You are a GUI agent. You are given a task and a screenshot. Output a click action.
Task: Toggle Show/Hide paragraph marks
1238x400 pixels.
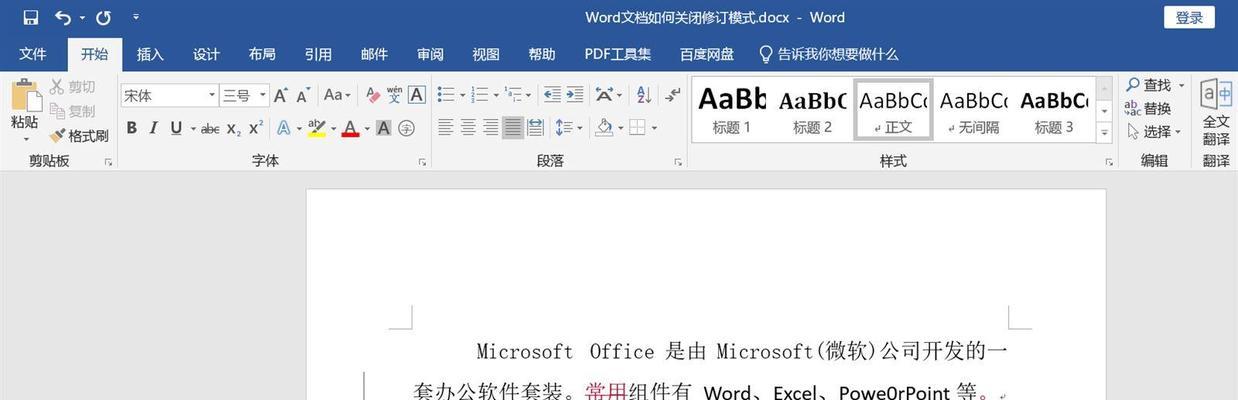[673, 95]
